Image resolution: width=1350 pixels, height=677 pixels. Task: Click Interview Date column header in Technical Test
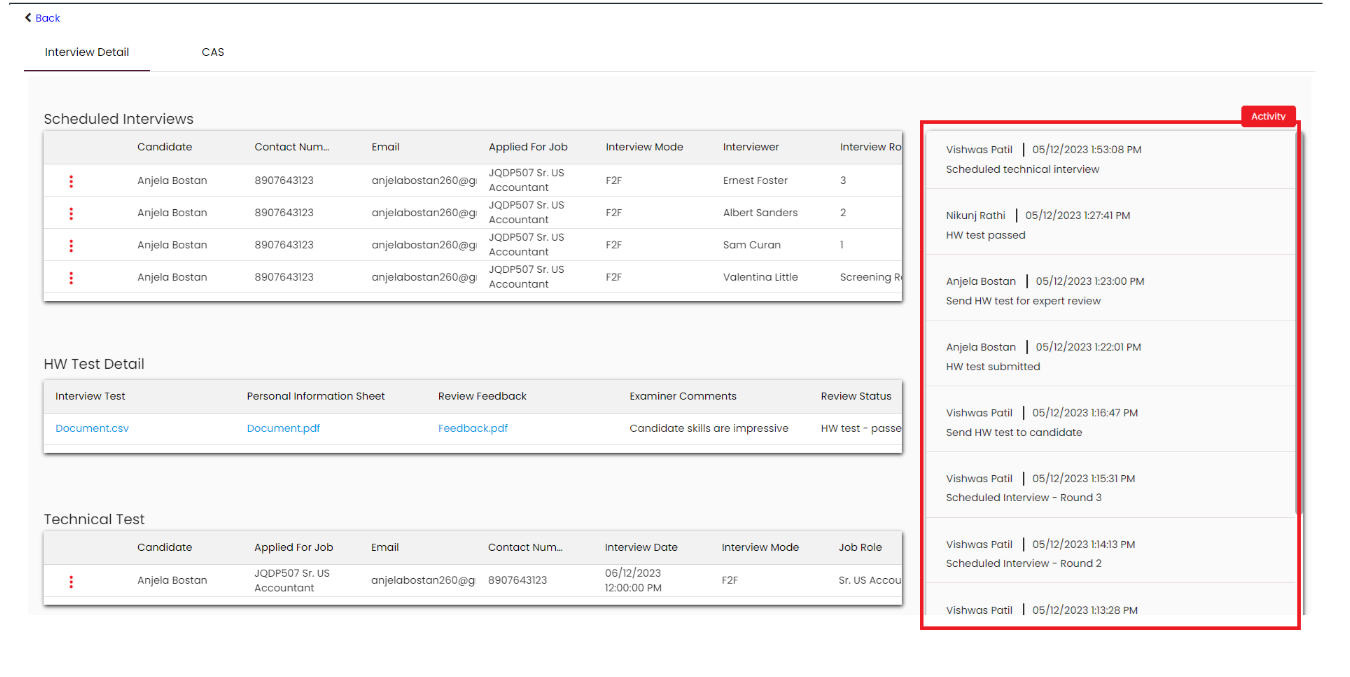point(641,547)
